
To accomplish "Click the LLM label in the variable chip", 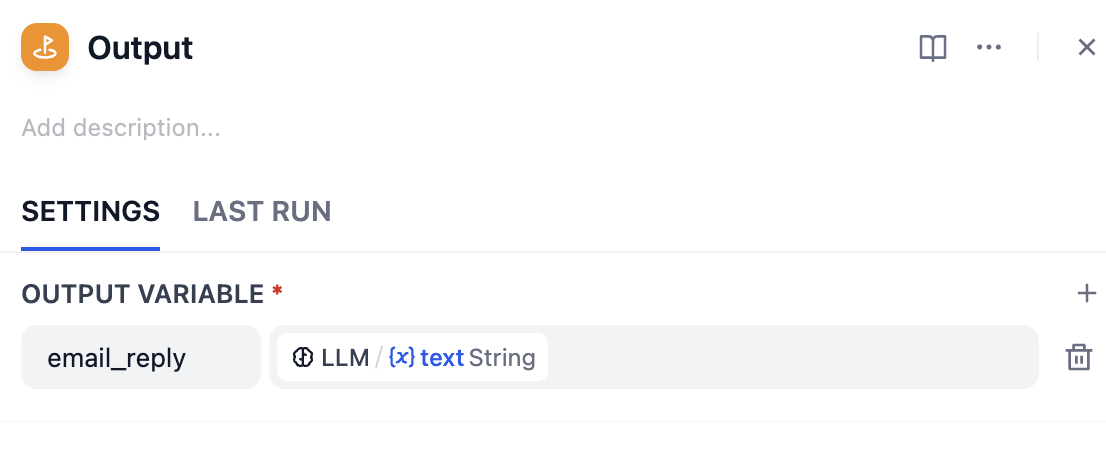I will (x=345, y=357).
